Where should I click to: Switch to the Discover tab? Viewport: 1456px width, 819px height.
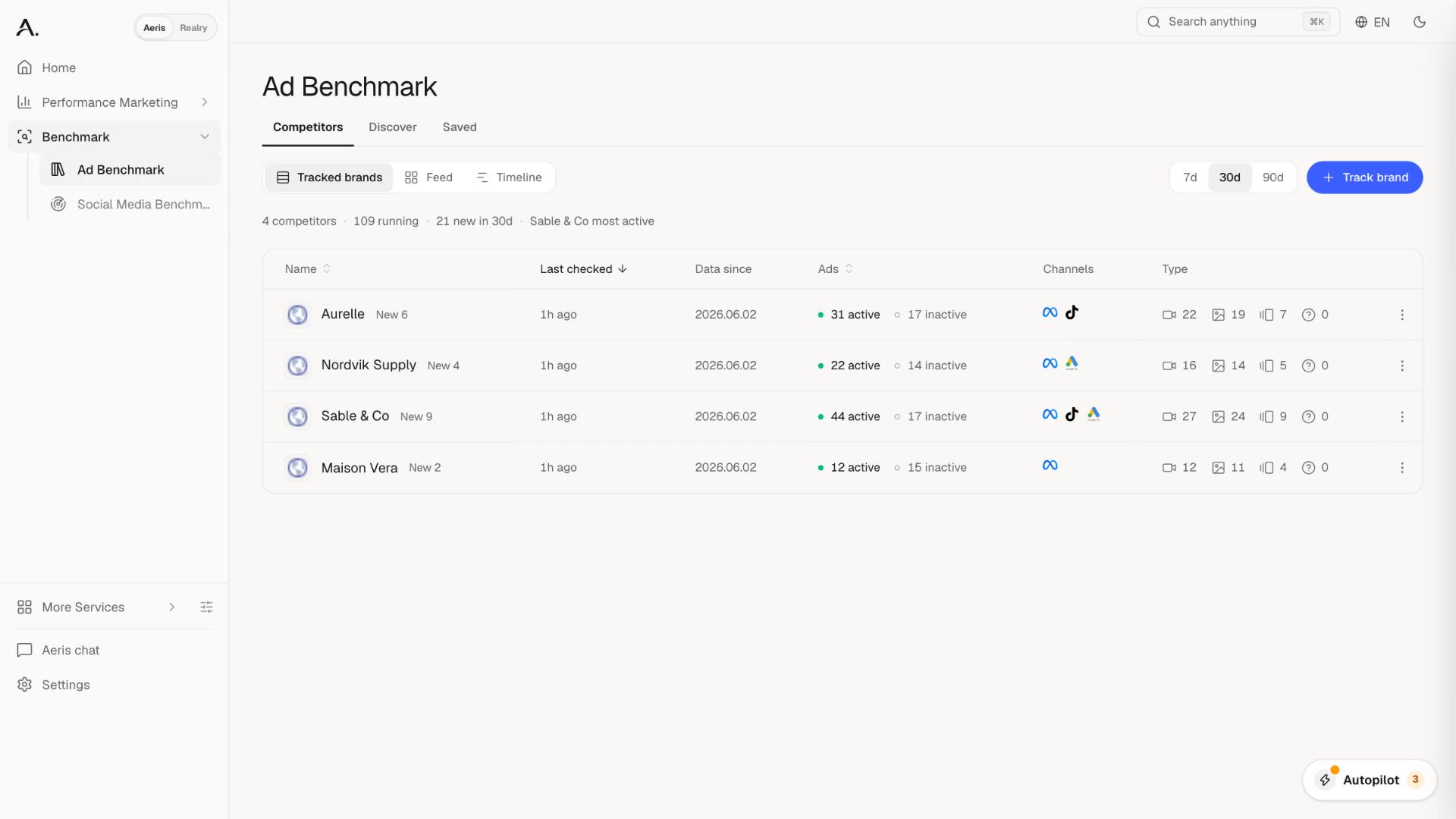coord(392,127)
